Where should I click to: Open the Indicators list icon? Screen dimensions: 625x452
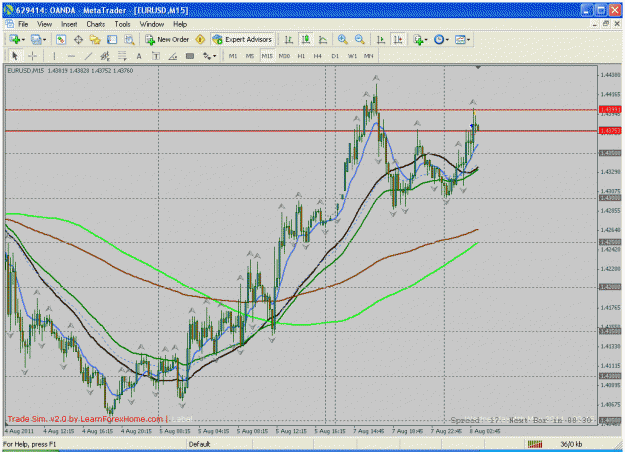[x=418, y=39]
